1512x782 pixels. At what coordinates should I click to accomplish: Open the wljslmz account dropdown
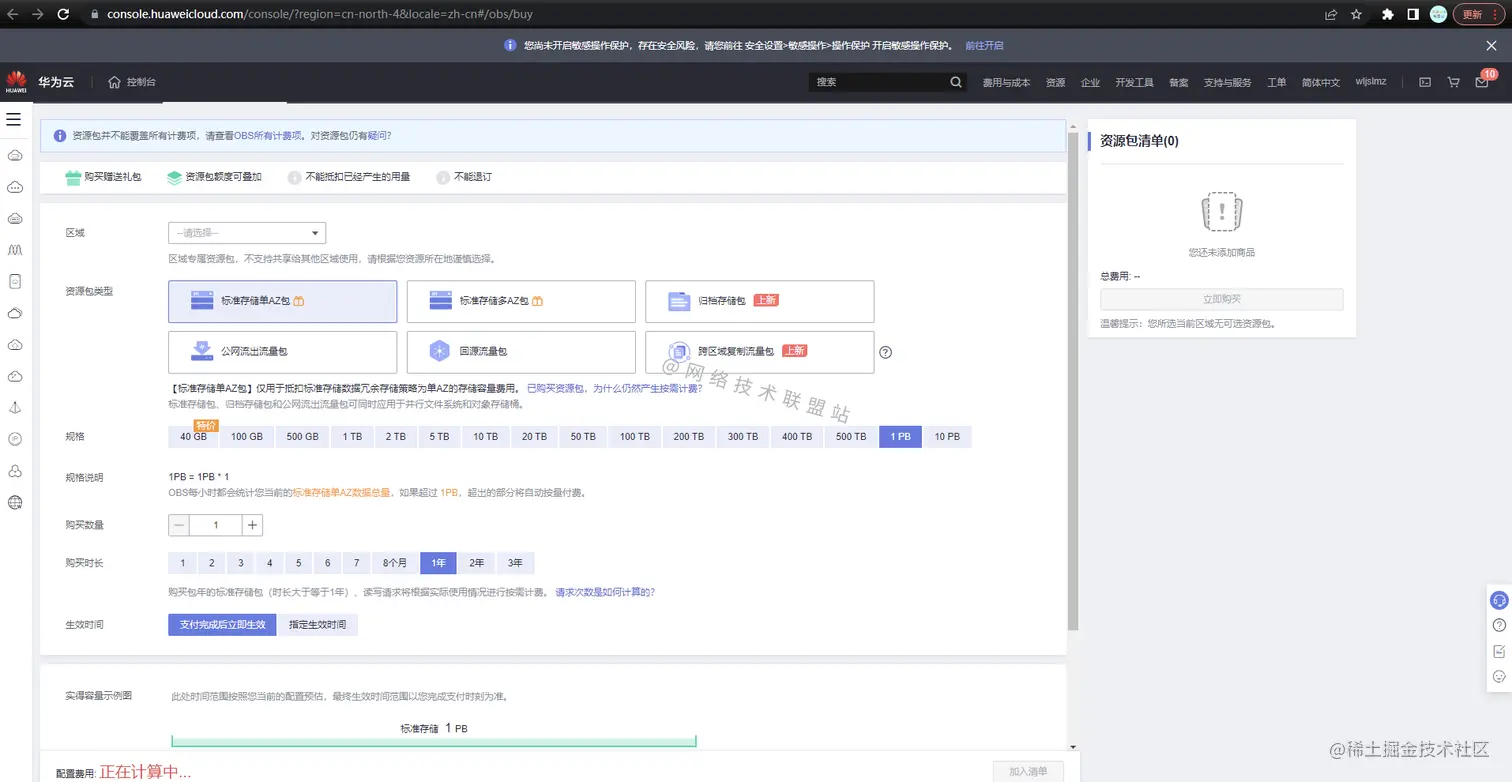click(x=1371, y=82)
